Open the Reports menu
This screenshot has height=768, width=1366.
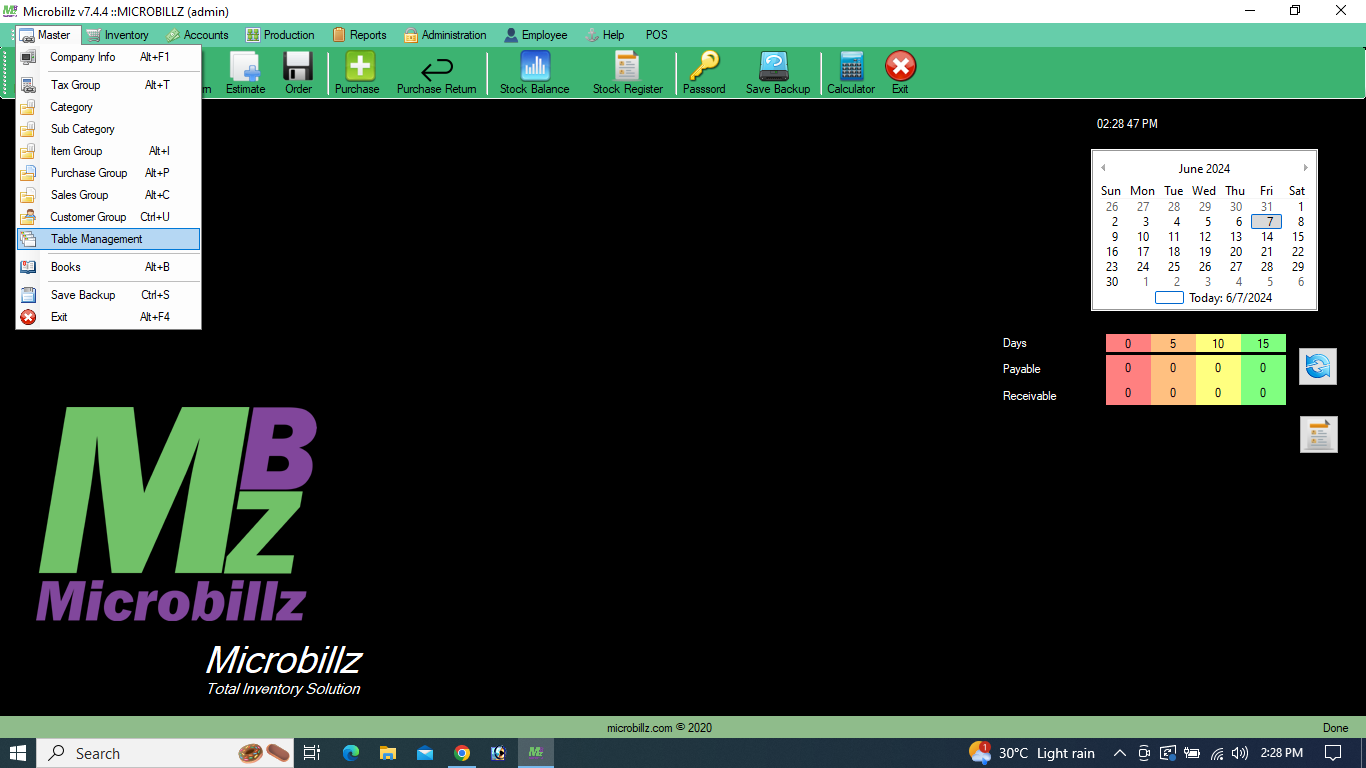(359, 35)
